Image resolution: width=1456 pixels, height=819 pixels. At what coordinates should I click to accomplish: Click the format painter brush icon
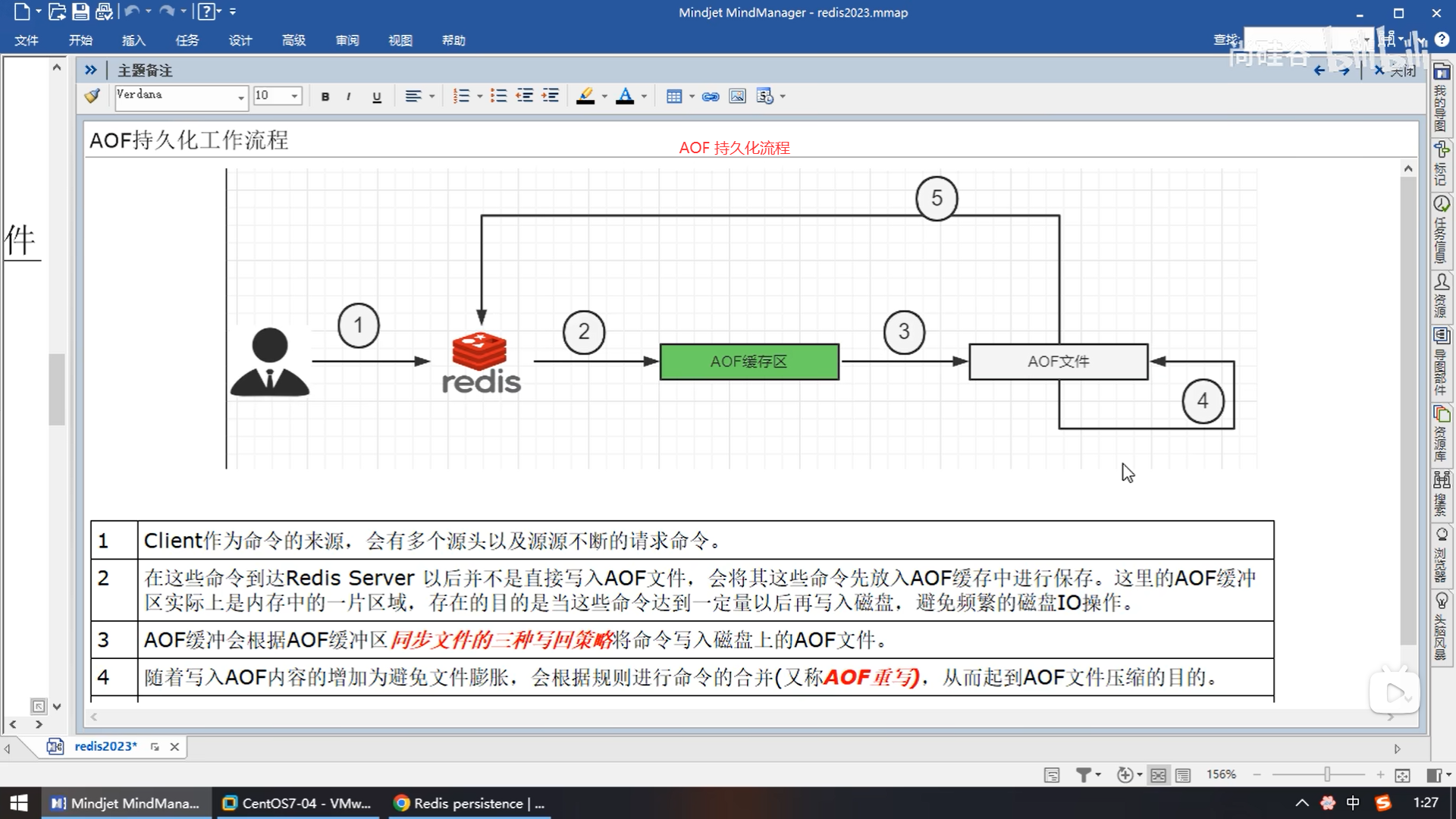click(x=93, y=96)
